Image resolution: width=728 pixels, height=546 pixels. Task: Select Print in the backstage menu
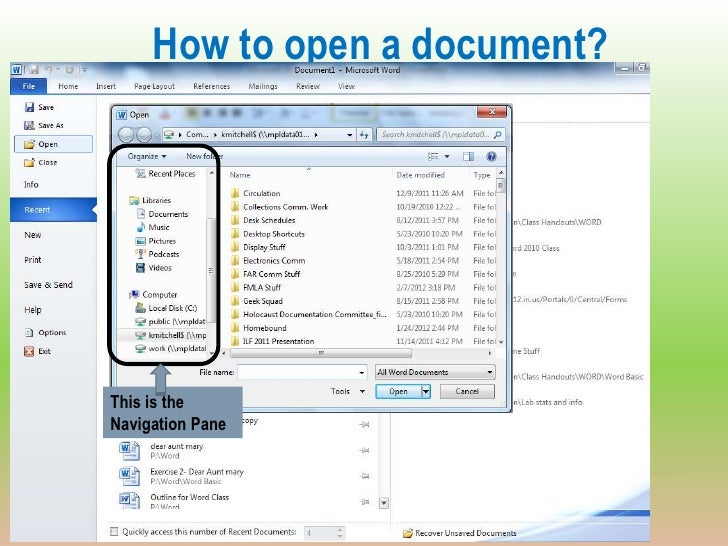pyautogui.click(x=32, y=260)
